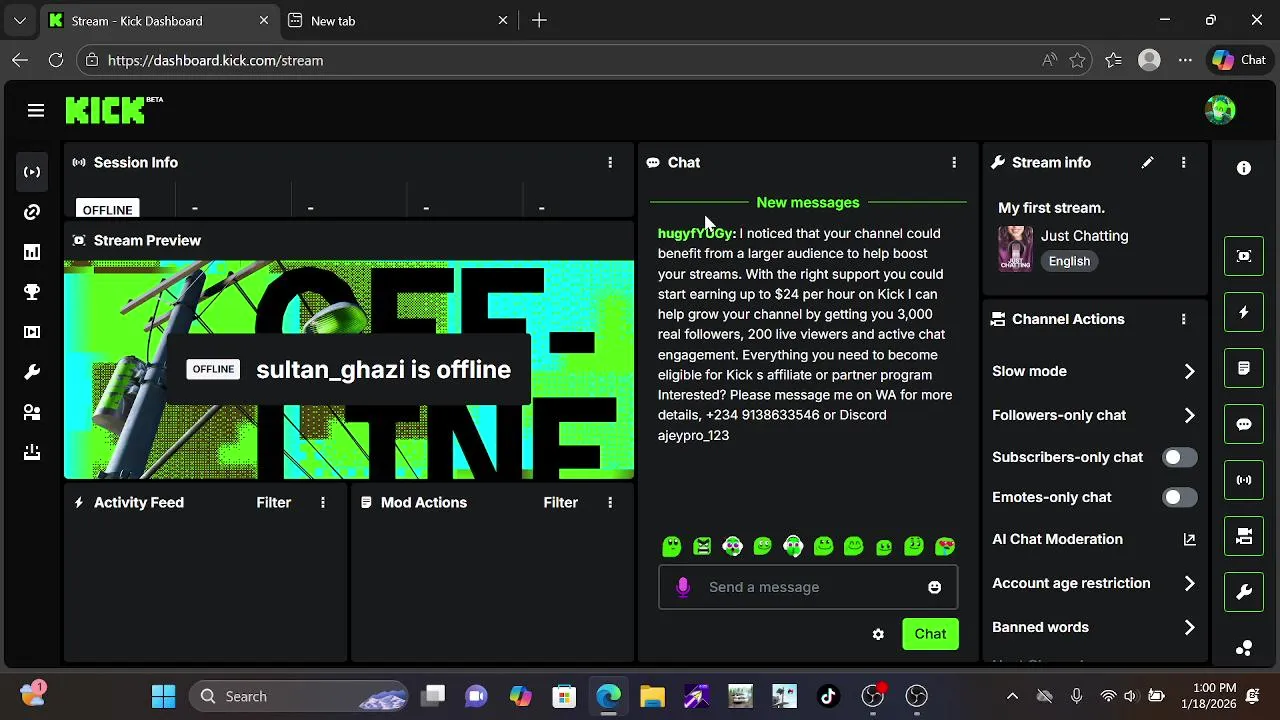Screen dimensions: 1280x720
Task: Open Activity Feed three-dot menu
Action: (x=322, y=502)
